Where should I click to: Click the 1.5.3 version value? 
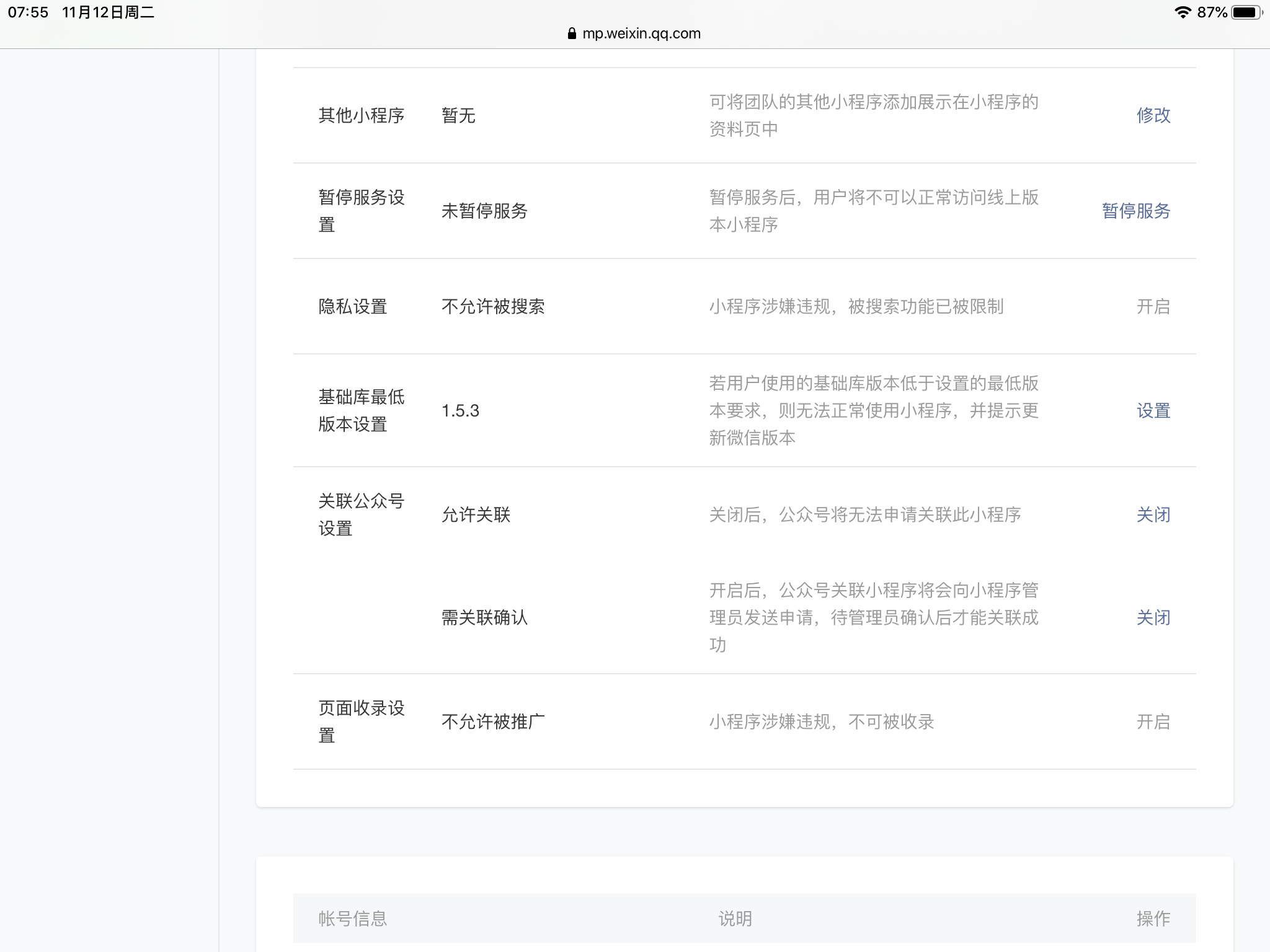(460, 410)
